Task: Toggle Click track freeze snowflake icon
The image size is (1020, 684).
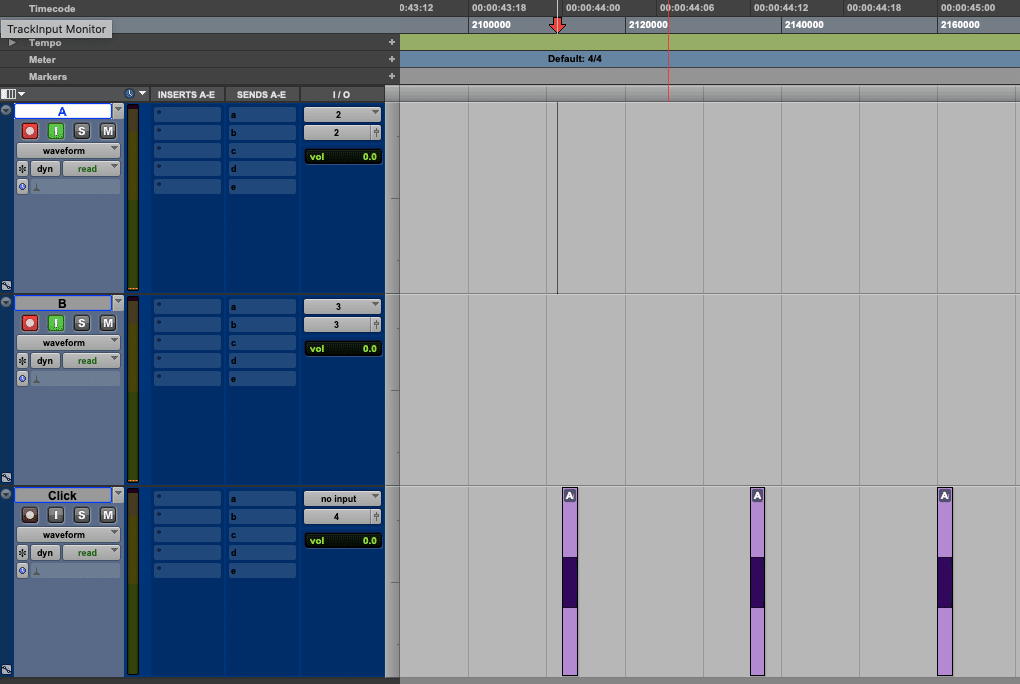Action: (22, 553)
